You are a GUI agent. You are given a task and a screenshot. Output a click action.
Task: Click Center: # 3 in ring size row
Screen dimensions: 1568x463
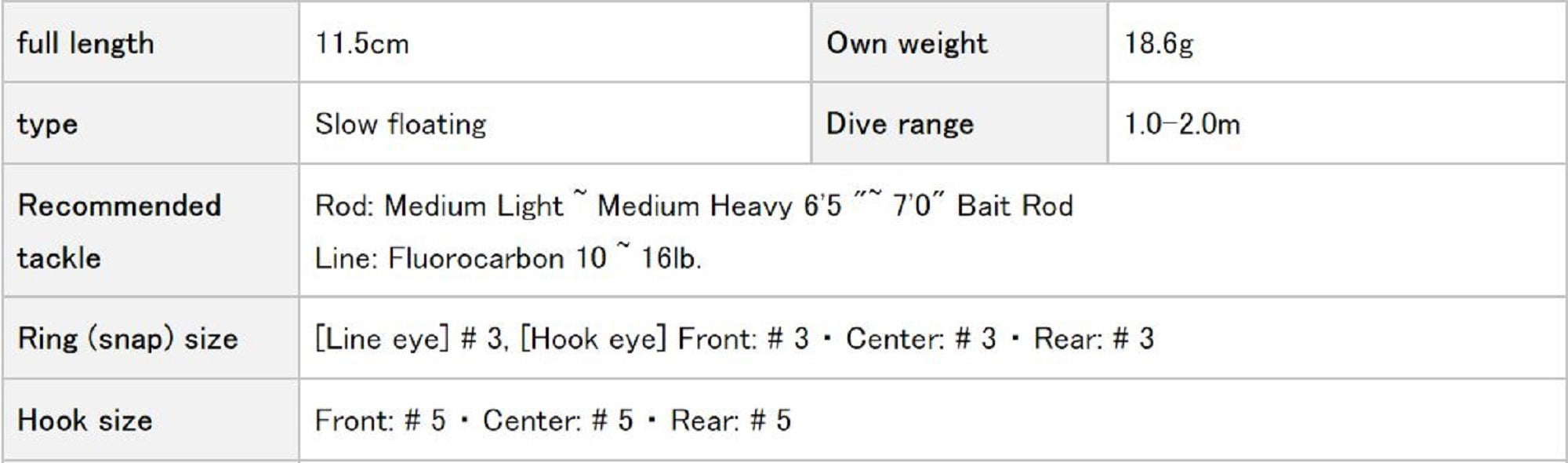(920, 339)
